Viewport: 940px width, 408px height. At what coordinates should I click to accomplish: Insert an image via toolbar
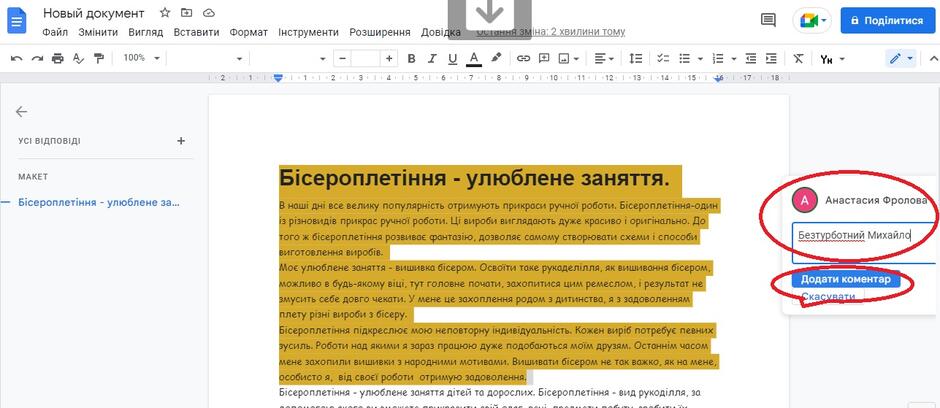(564, 58)
